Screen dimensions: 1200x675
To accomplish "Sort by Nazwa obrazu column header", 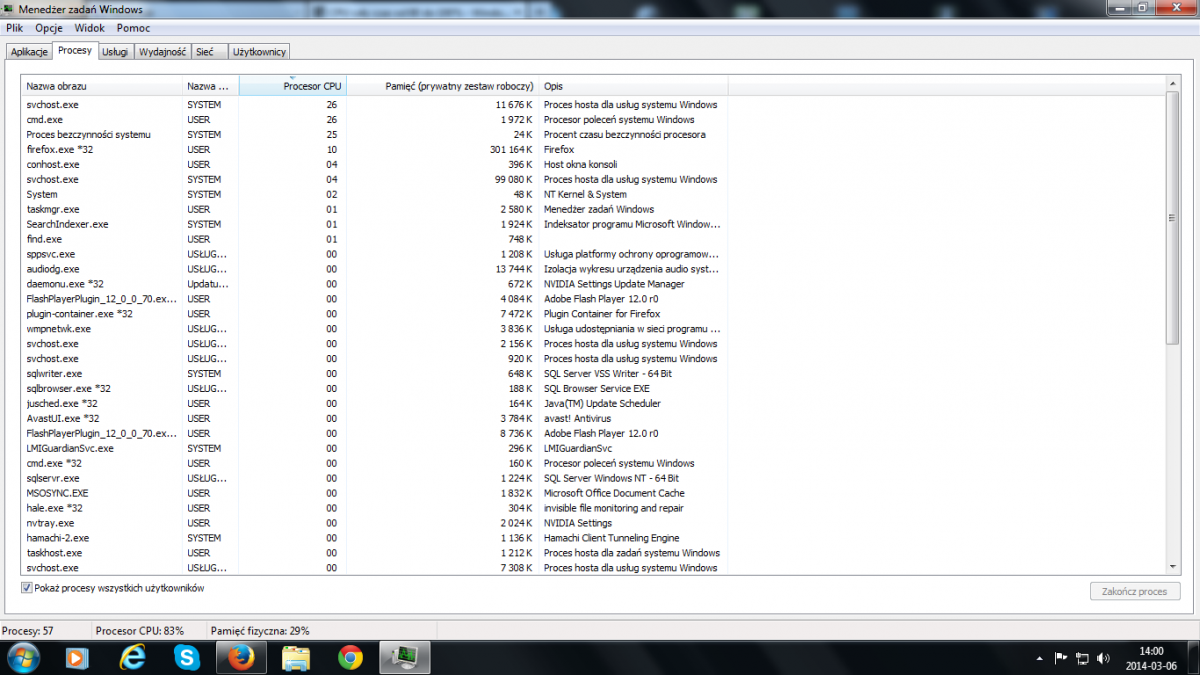I will point(102,86).
